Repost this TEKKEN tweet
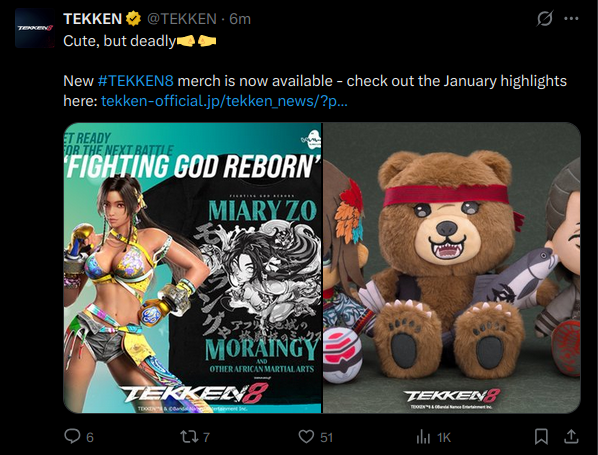 tap(189, 437)
